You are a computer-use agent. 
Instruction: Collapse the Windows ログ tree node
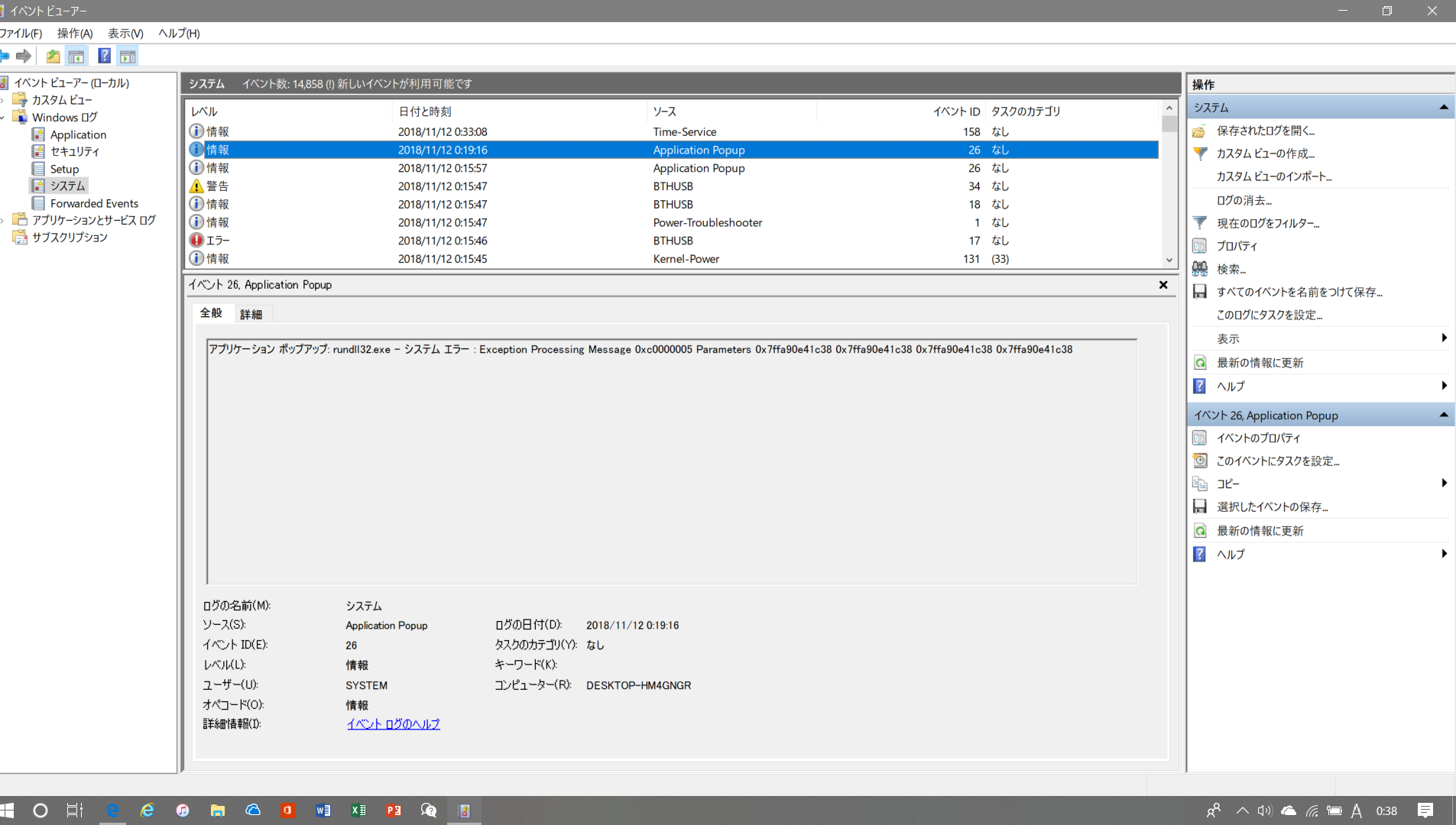click(3, 118)
